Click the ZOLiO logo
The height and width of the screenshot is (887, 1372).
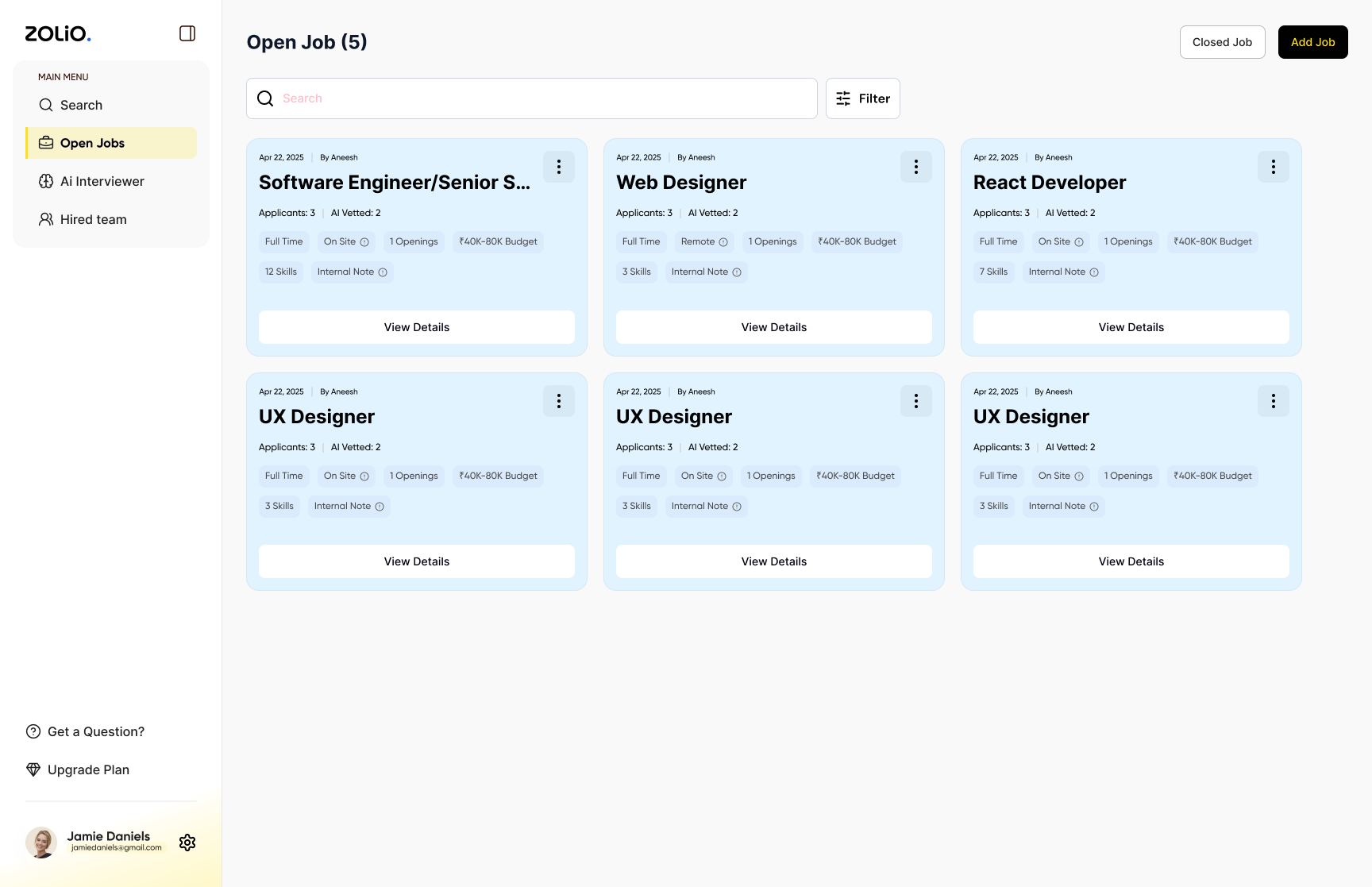tap(57, 33)
